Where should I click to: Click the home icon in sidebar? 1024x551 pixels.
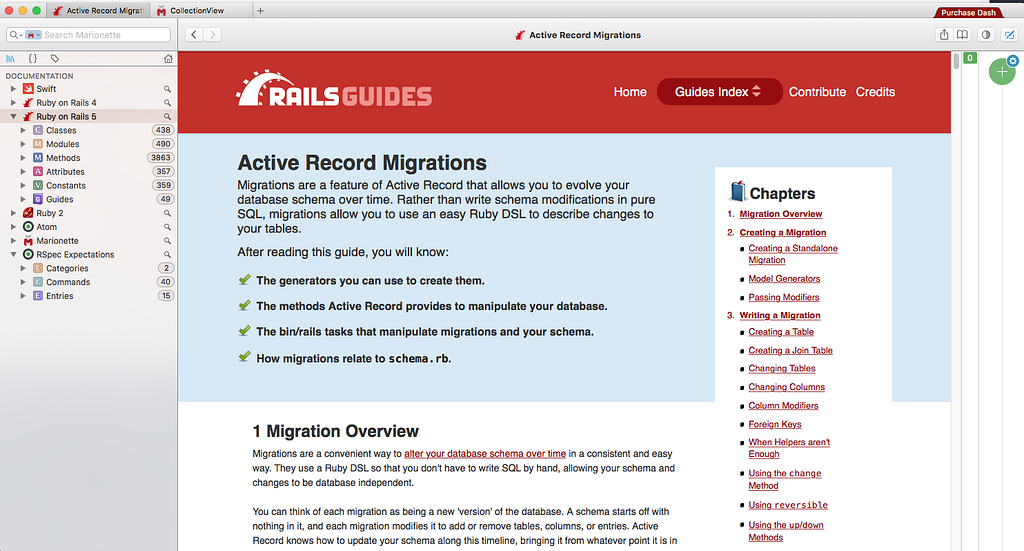pyautogui.click(x=168, y=59)
